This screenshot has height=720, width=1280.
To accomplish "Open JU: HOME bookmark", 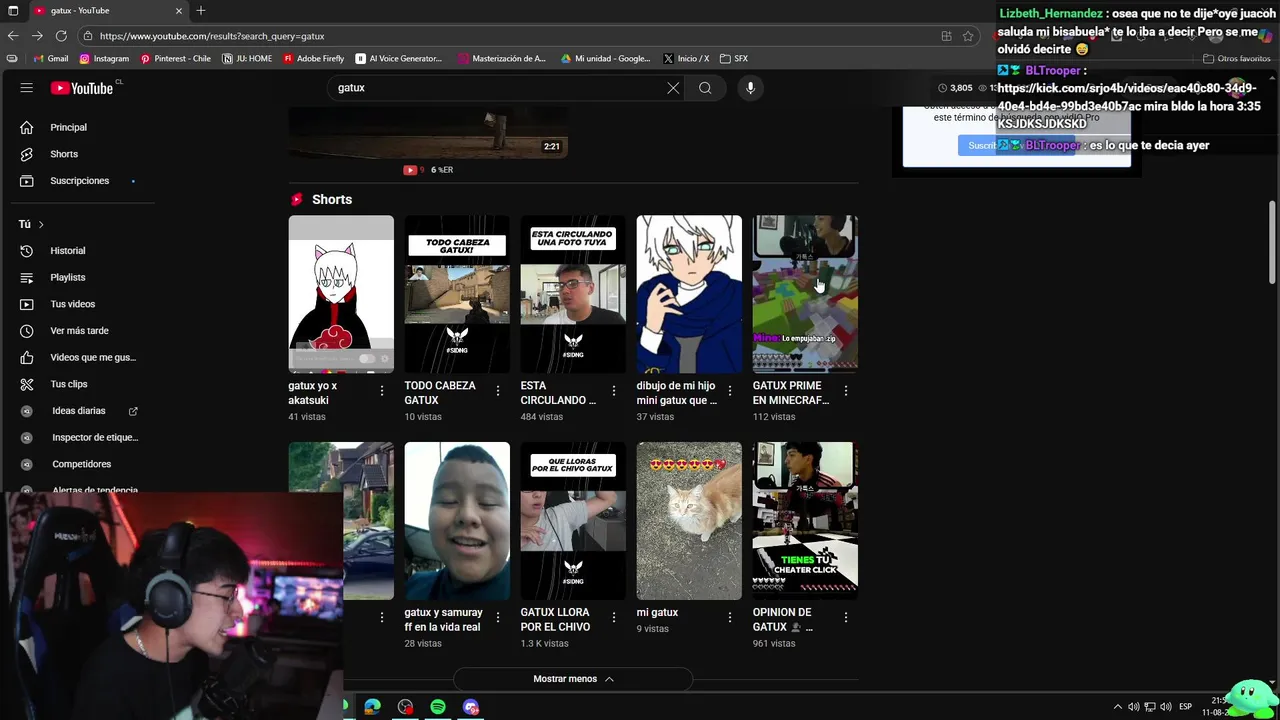I will [247, 59].
